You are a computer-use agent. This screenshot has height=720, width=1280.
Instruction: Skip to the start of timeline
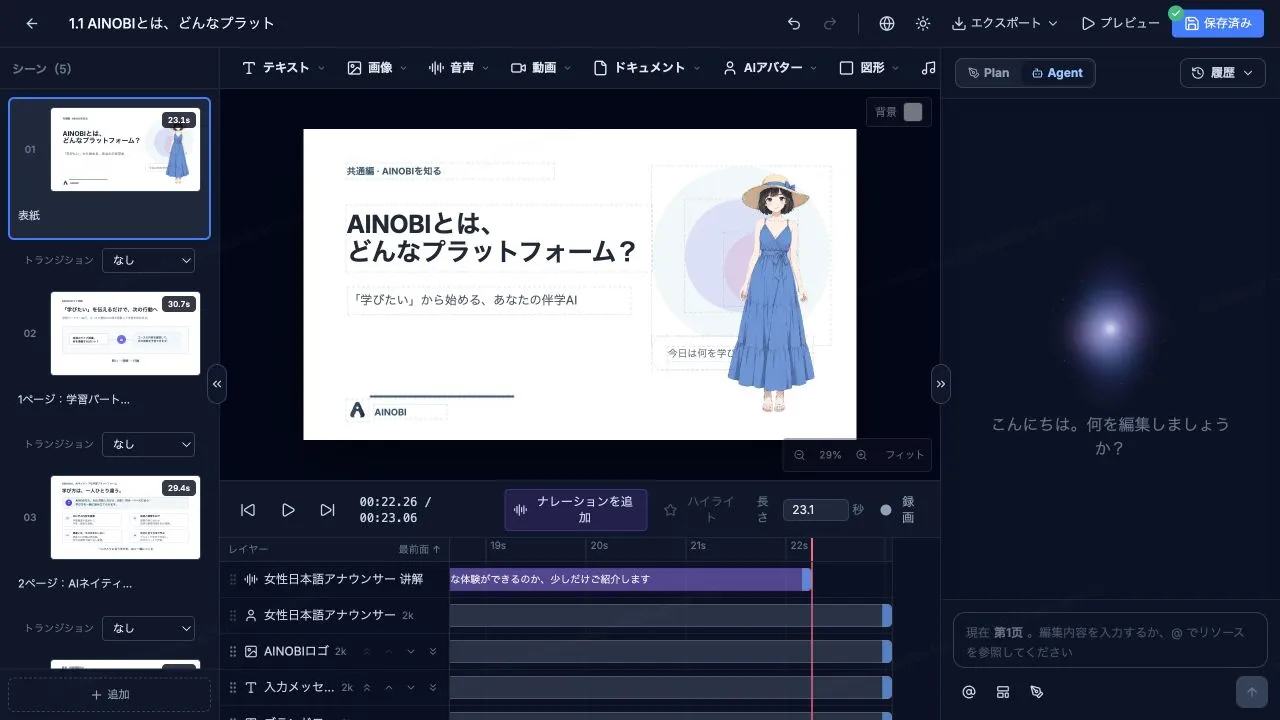[x=248, y=510]
